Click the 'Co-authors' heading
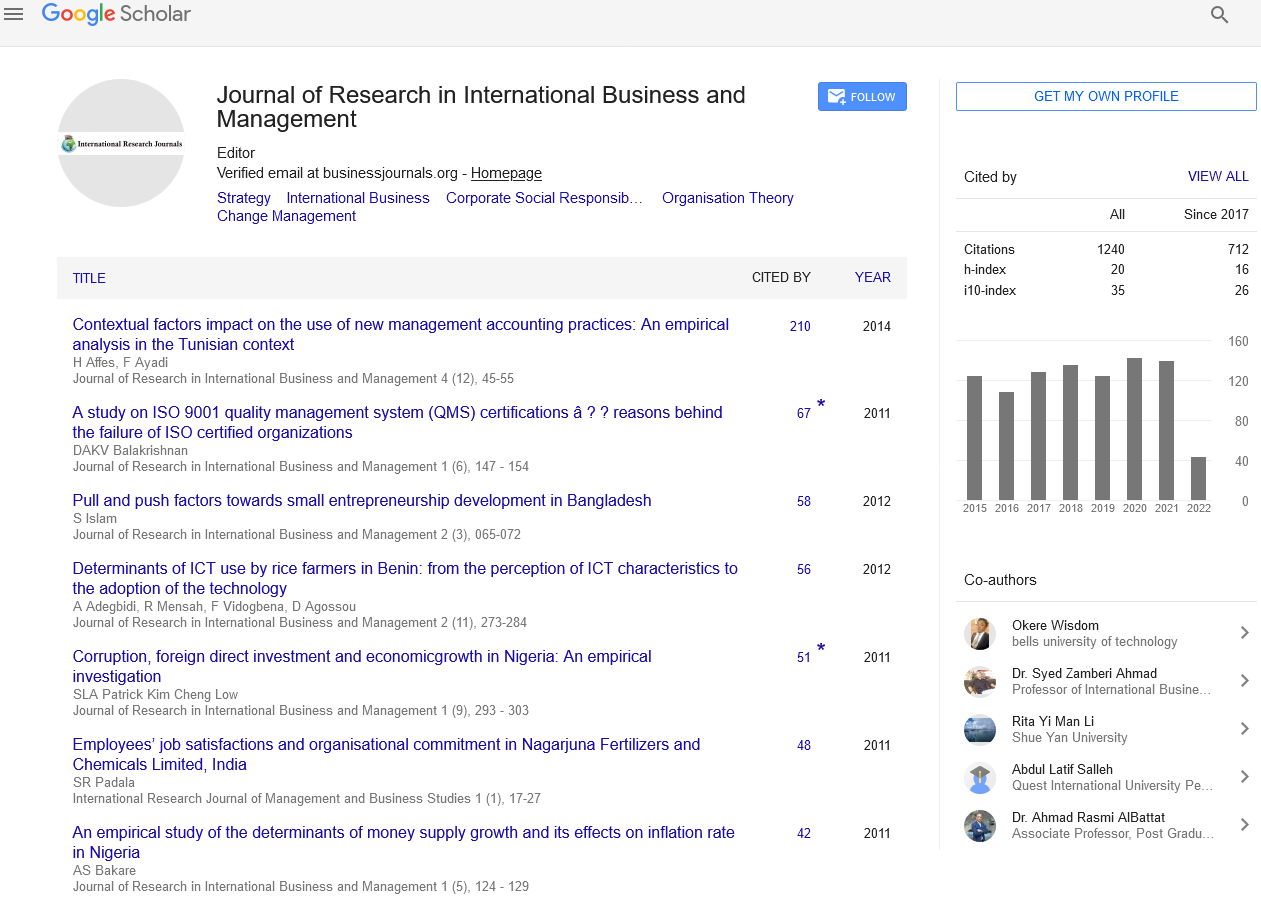Viewport: 1261px width, 901px height. tap(1000, 580)
